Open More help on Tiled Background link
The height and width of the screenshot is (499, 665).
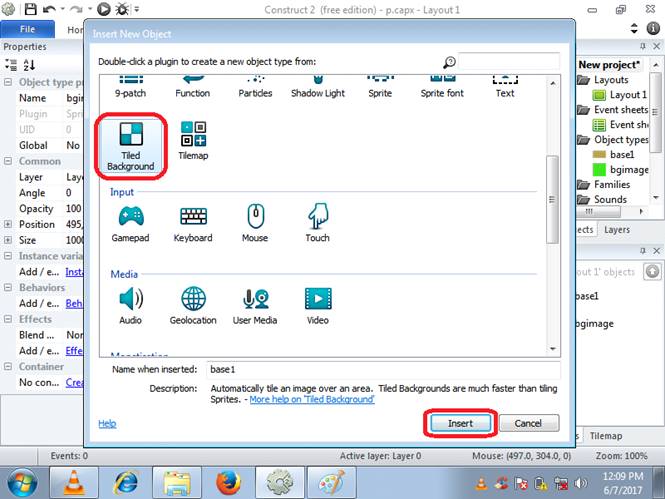click(x=312, y=399)
